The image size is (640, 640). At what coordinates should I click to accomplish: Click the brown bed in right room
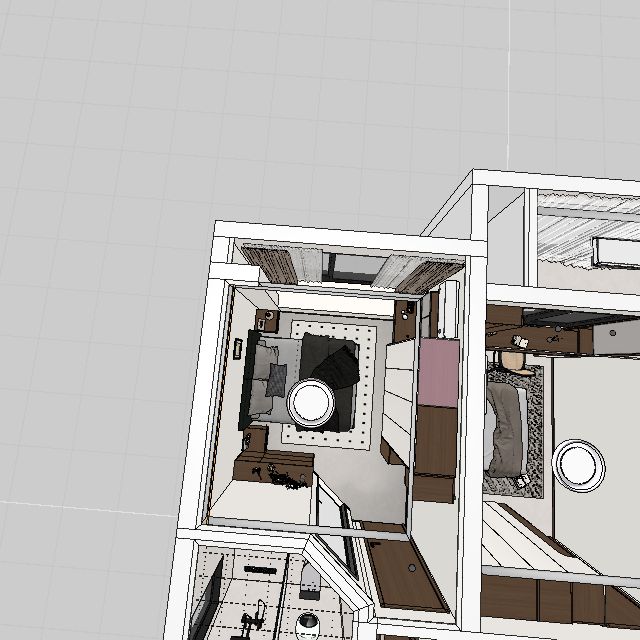coord(507,430)
